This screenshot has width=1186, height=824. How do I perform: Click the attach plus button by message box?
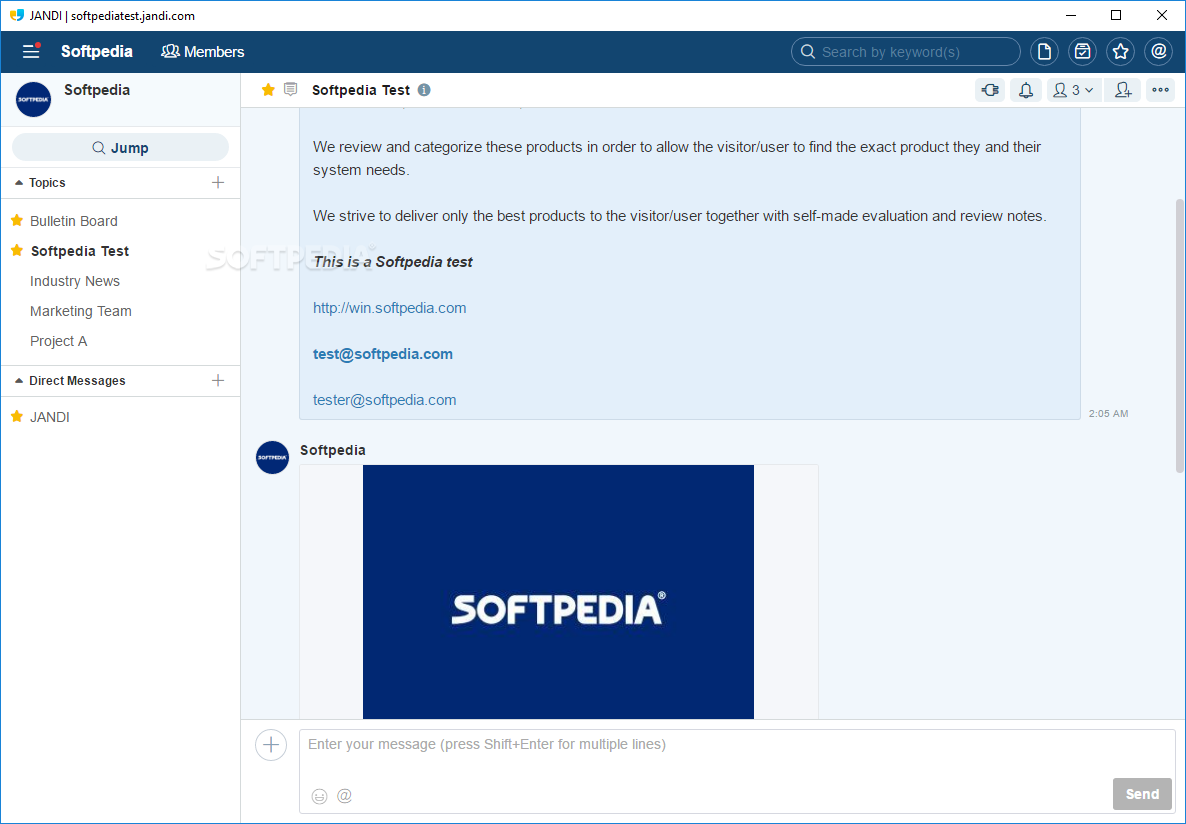pyautogui.click(x=271, y=745)
